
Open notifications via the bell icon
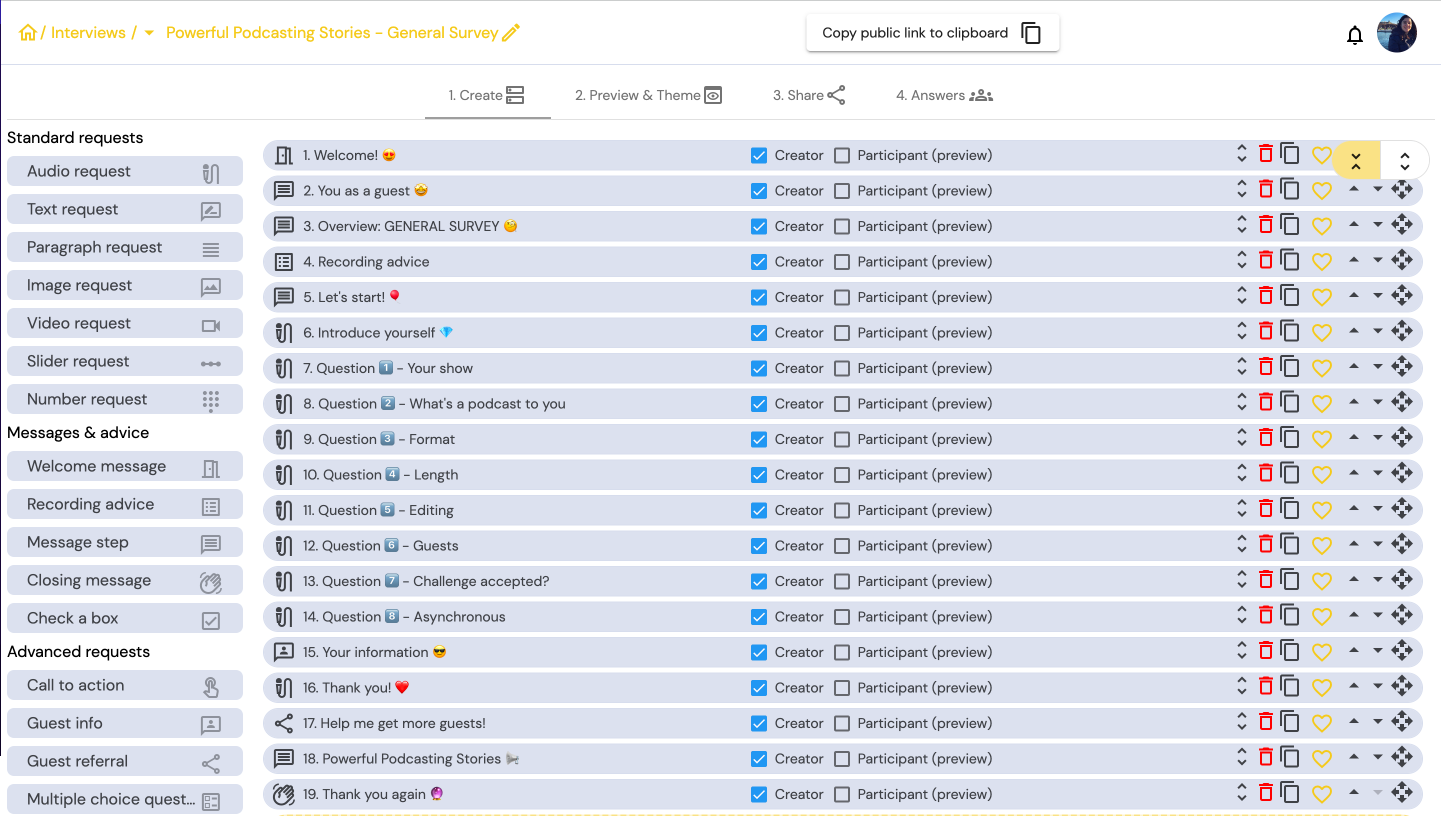(1355, 33)
